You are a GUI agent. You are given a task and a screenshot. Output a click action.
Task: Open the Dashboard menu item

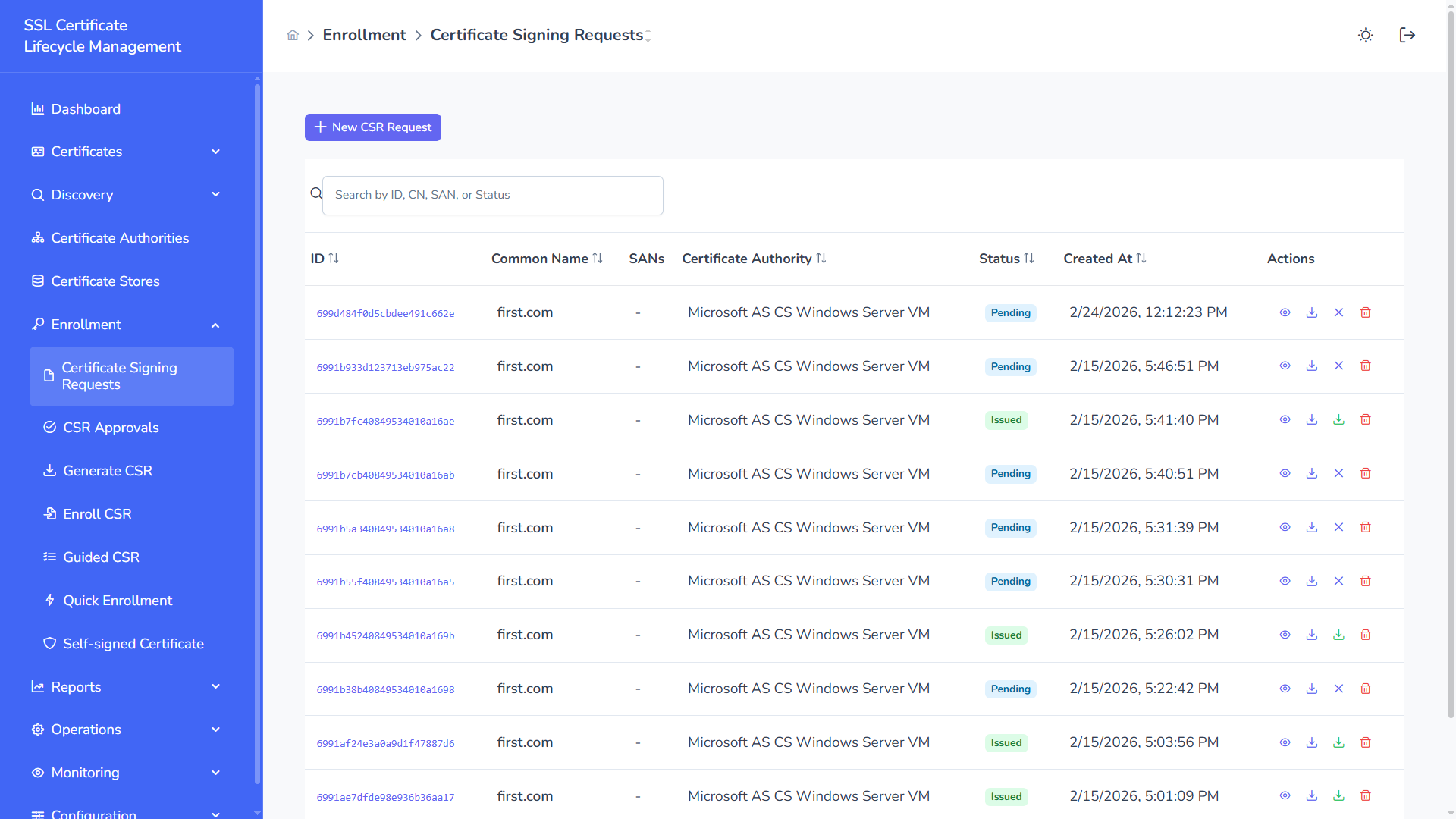click(86, 108)
